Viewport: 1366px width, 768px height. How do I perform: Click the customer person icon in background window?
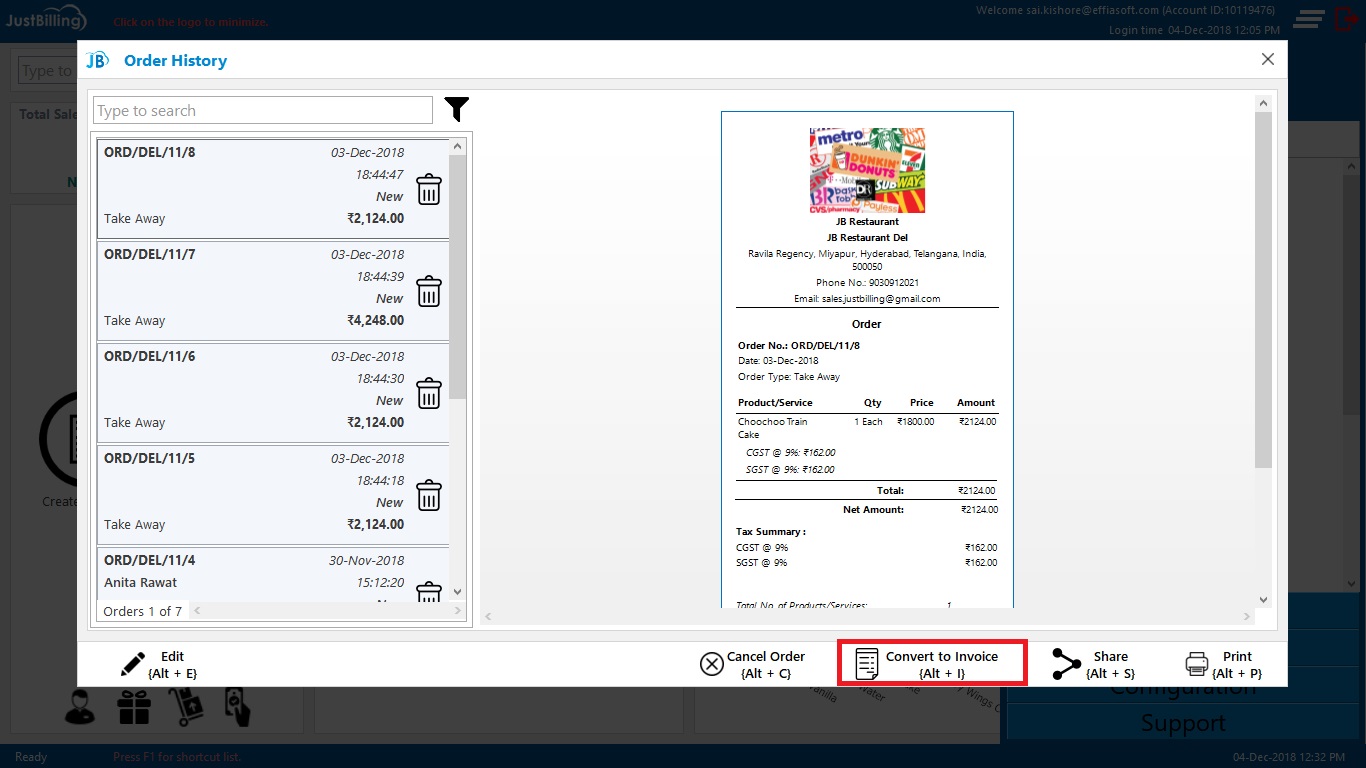(80, 708)
